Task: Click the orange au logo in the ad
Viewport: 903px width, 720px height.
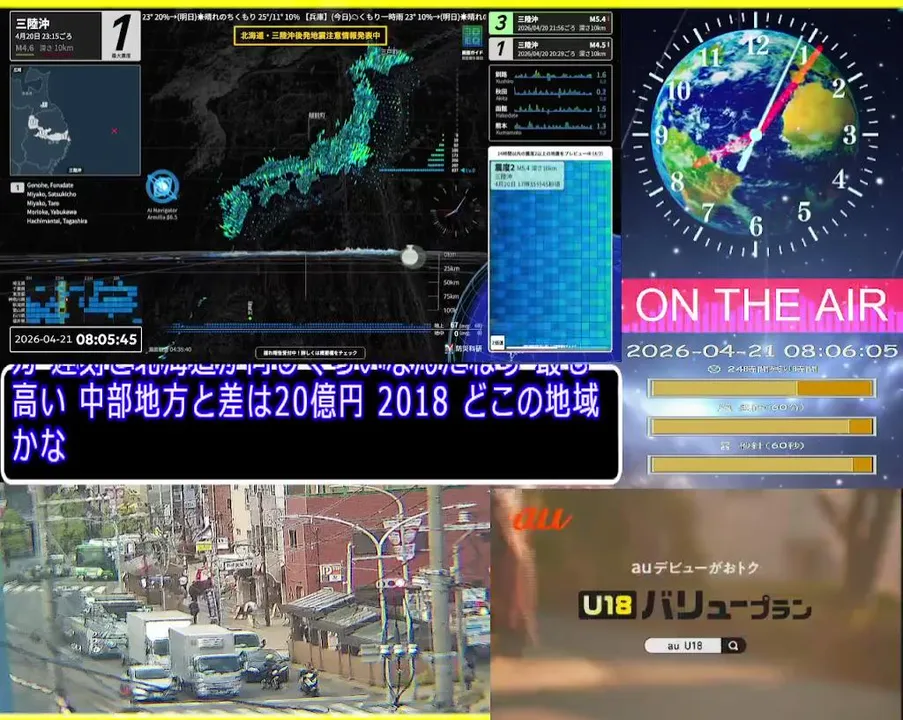Action: (x=541, y=518)
